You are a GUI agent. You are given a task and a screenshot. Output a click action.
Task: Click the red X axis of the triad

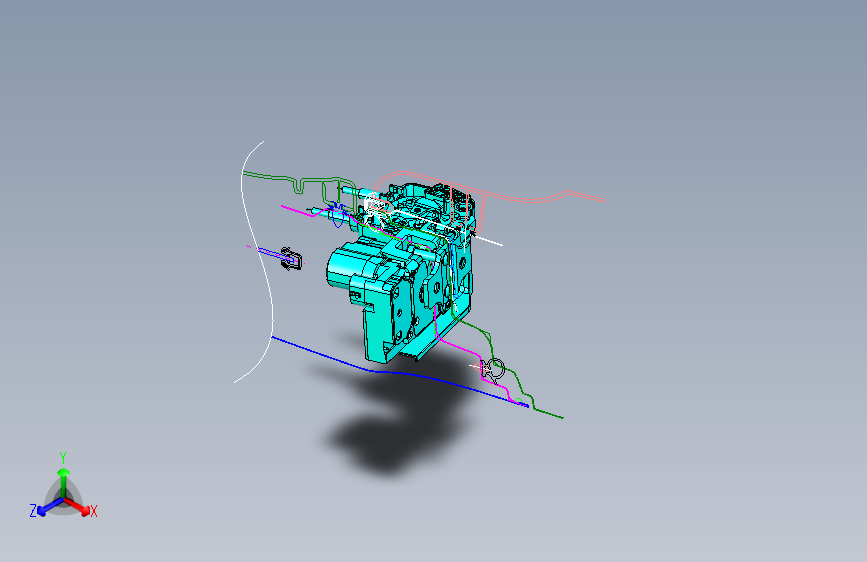tap(80, 506)
